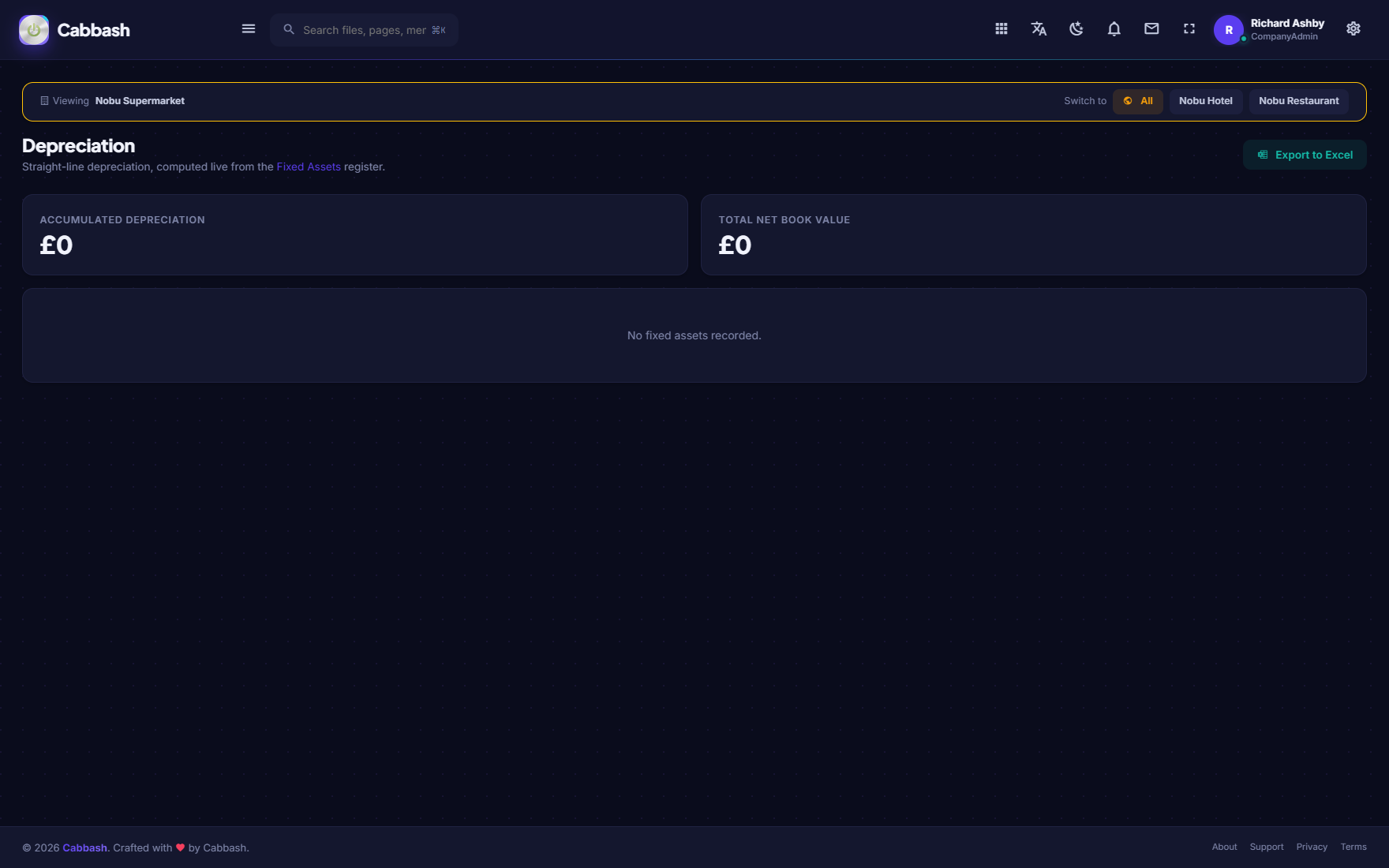Switch to All companies view

tap(1138, 101)
